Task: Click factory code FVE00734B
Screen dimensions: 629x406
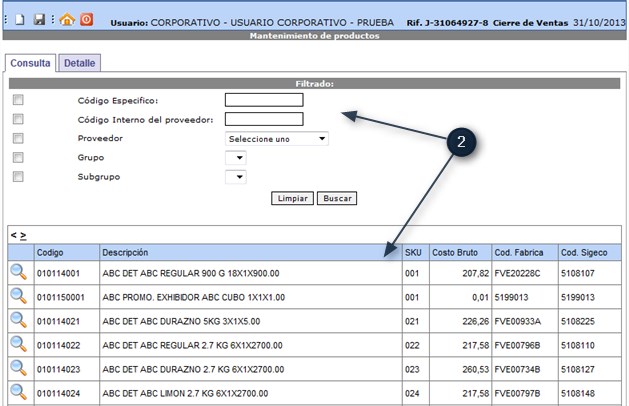Action: pyautogui.click(x=517, y=369)
